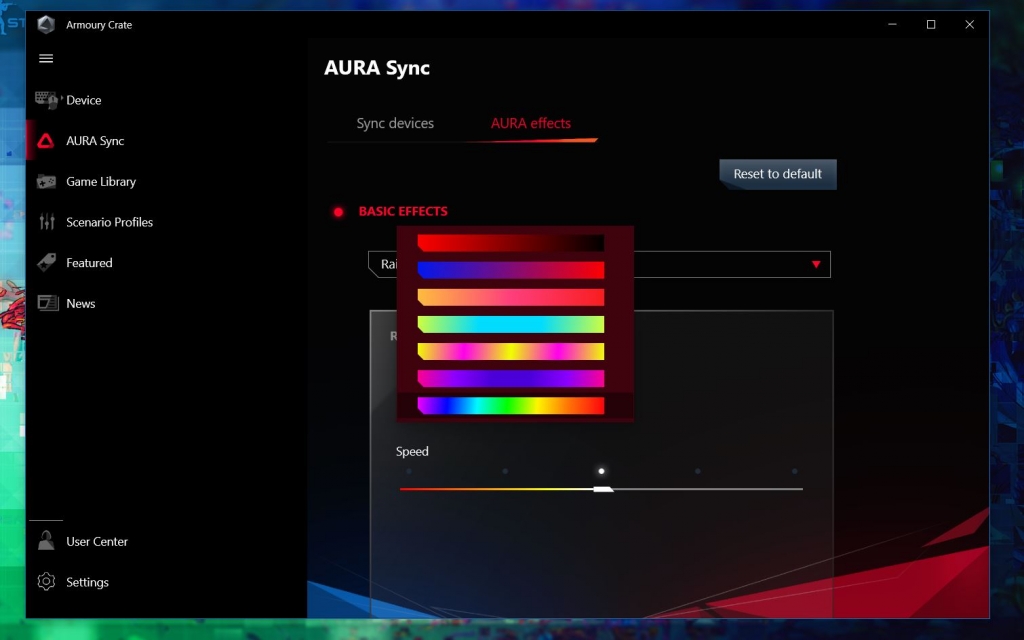The image size is (1024, 640).
Task: Open Game Library controller icon
Action: tap(46, 182)
